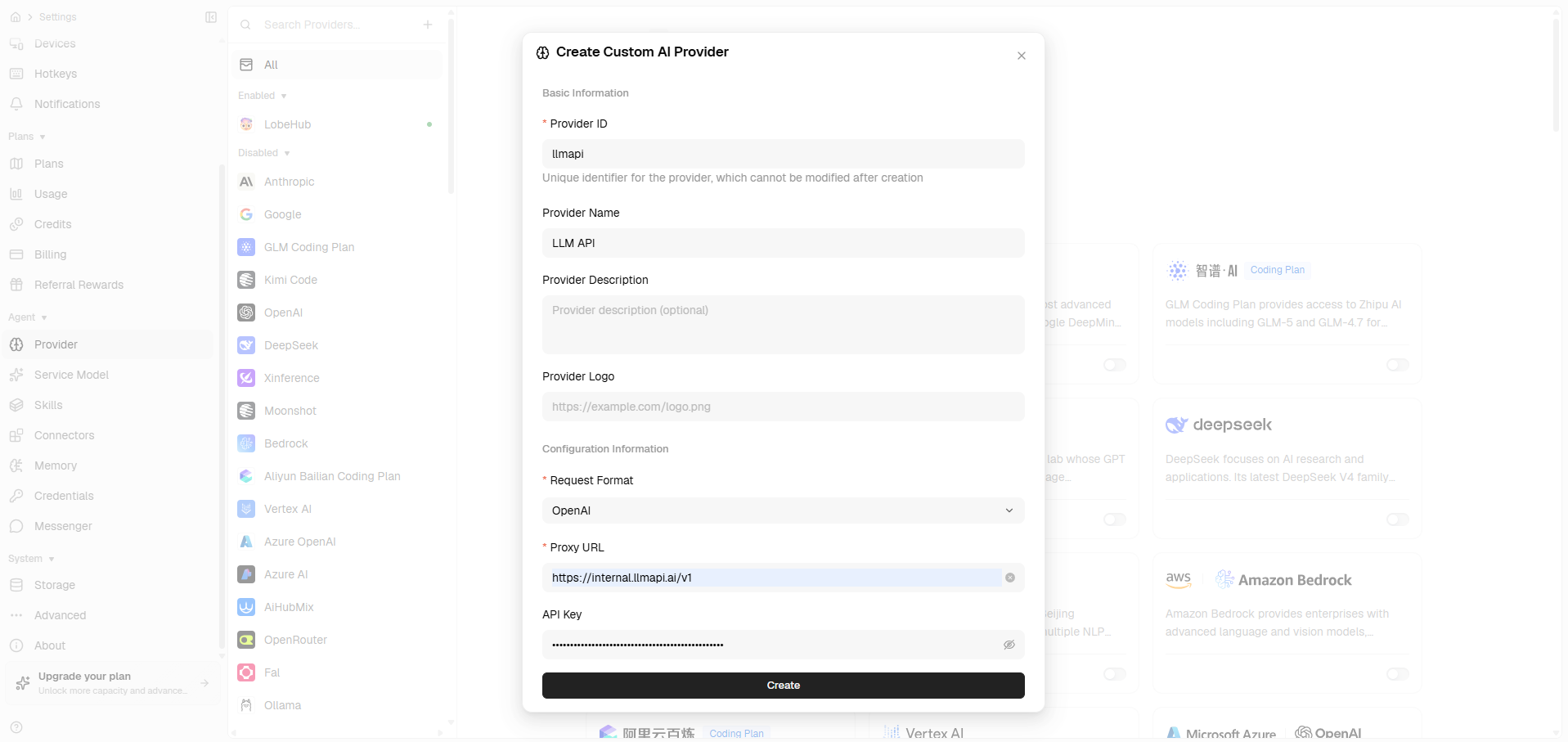Click the Provider Logo URL field

784,407
